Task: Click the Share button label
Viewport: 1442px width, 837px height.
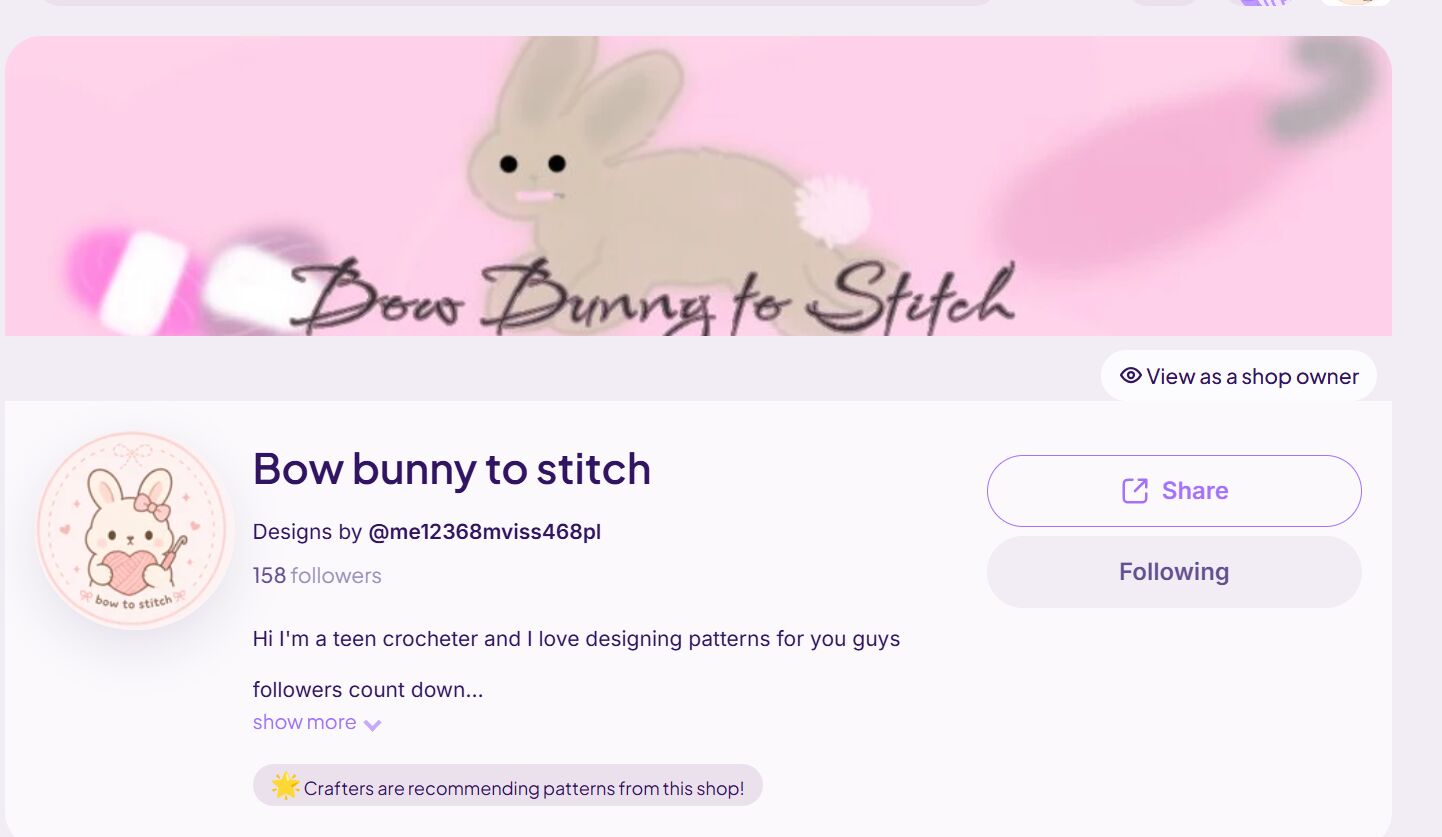Action: tap(1195, 491)
